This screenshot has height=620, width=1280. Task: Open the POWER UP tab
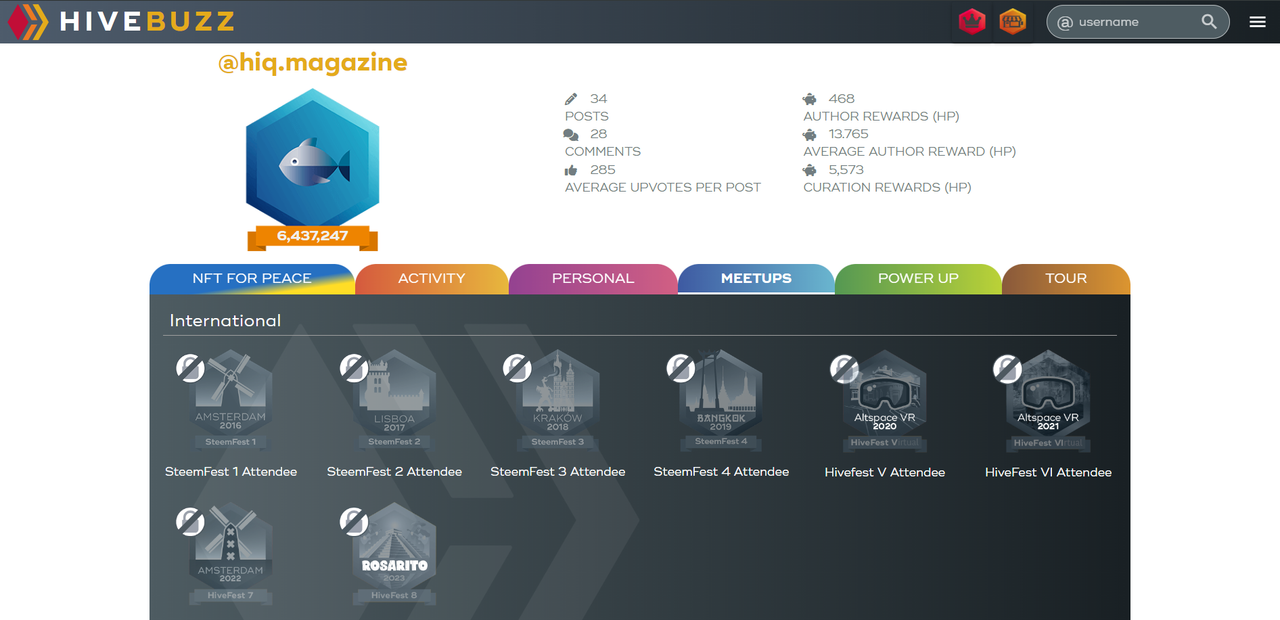918,279
